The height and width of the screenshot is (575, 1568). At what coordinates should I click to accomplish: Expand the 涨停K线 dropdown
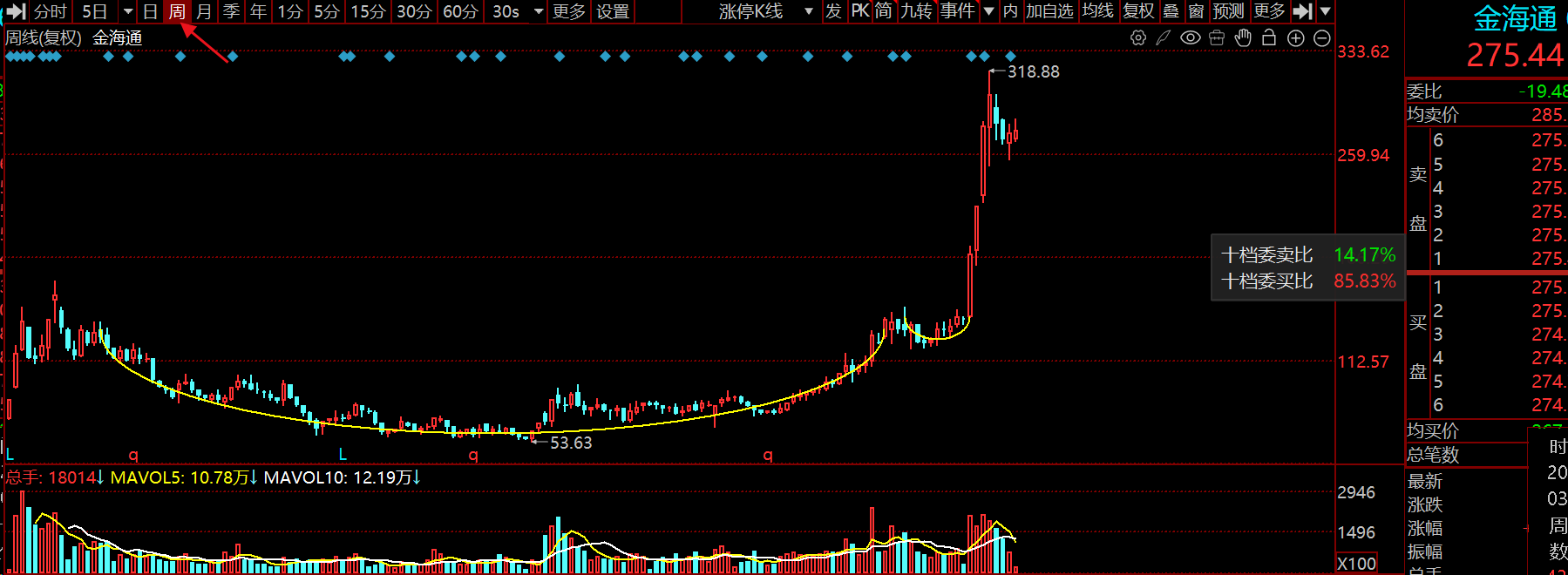808,11
